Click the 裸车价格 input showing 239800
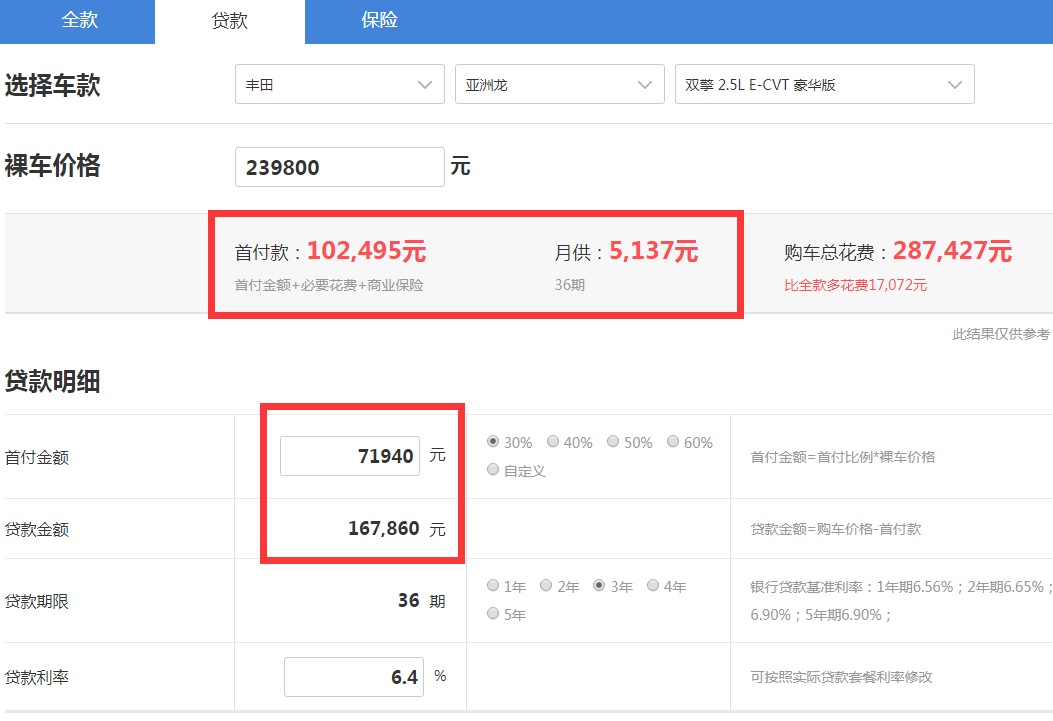 (x=340, y=167)
